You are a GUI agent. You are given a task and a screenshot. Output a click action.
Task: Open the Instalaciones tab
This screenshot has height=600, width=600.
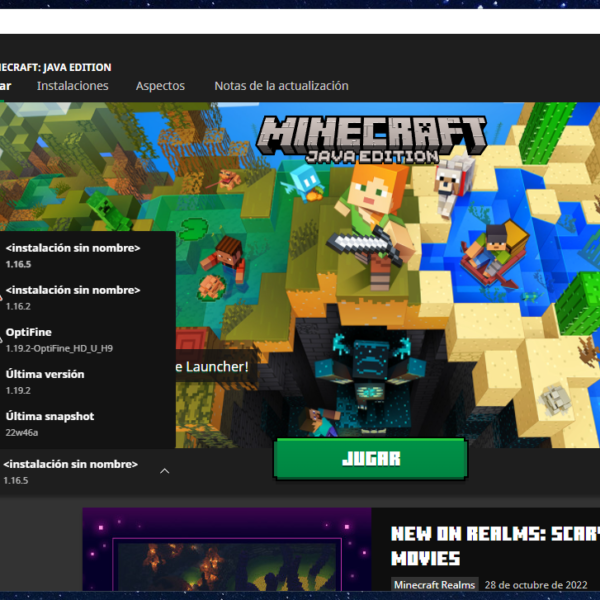(73, 86)
